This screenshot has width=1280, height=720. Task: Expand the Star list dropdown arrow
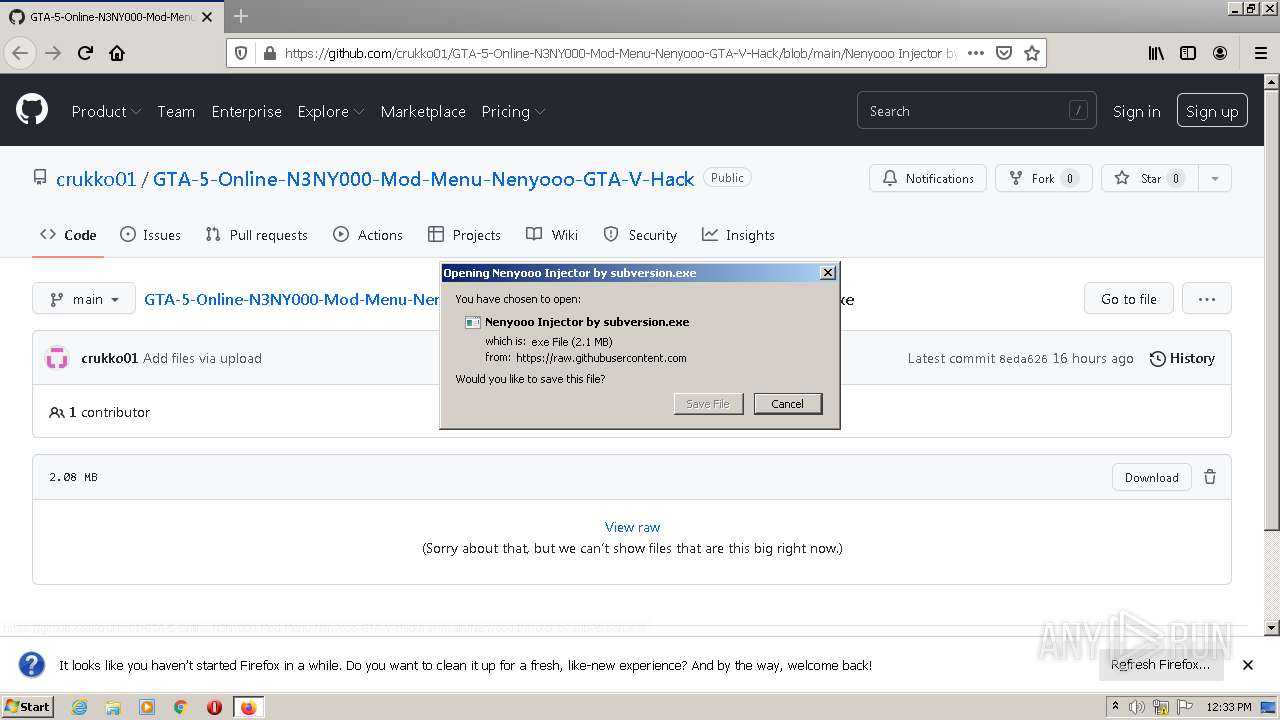pyautogui.click(x=1215, y=179)
